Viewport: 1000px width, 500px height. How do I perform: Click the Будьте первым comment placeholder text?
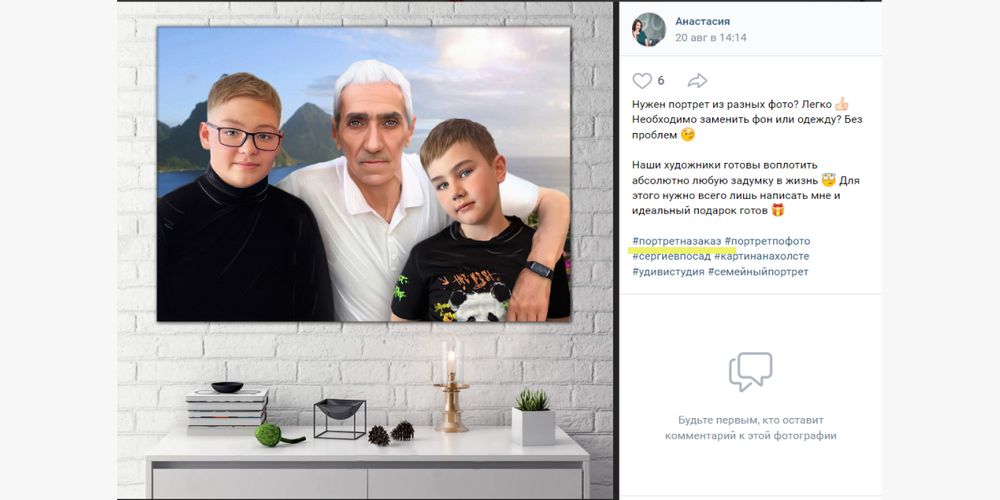751,429
